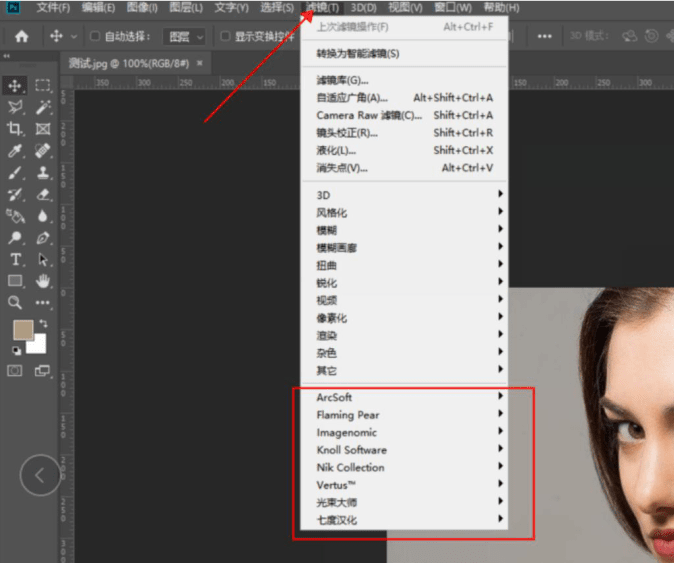674x563 pixels.
Task: Open the 选择(S) menu
Action: (277, 8)
